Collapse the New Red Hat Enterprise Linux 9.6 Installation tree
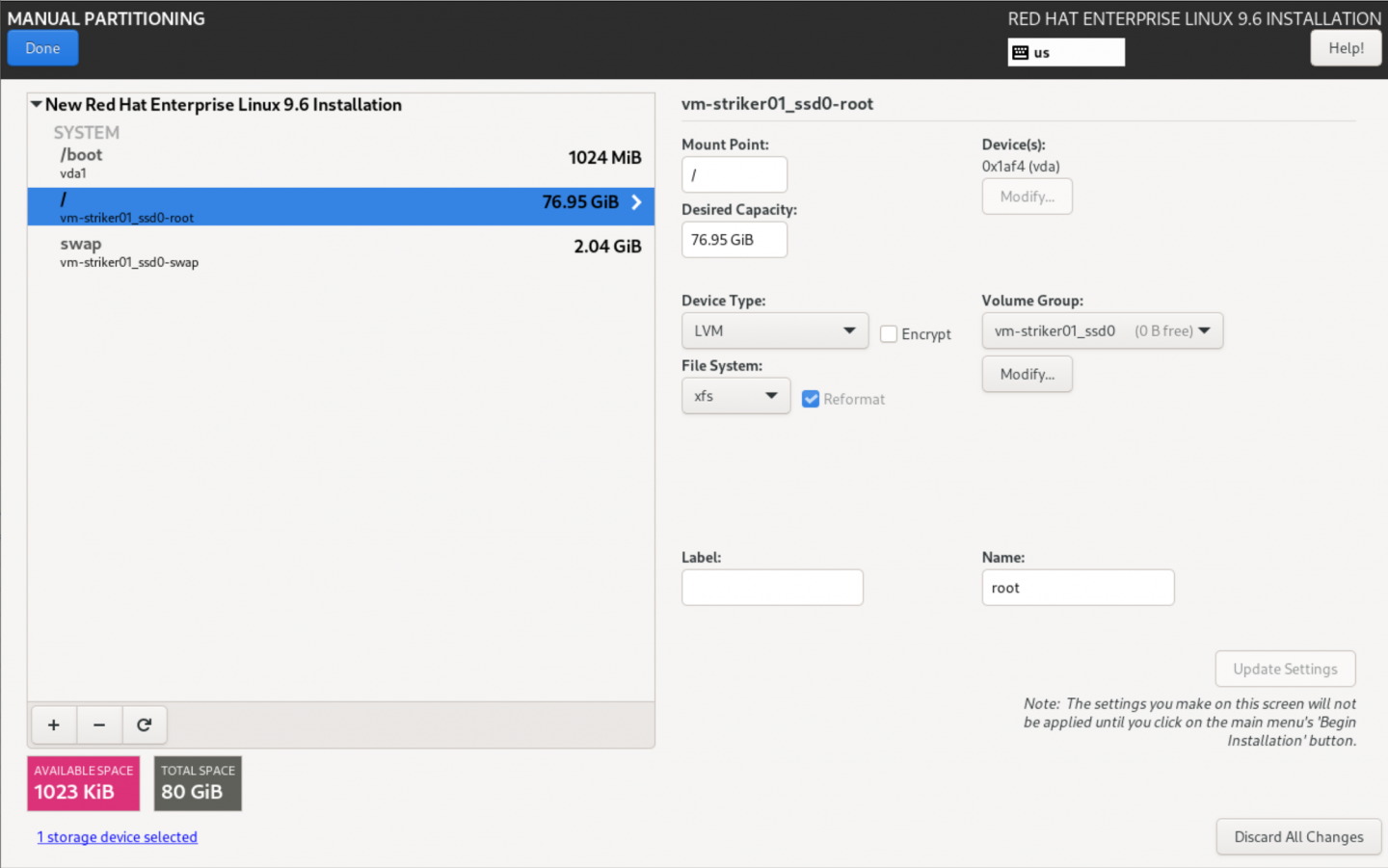Viewport: 1388px width, 868px height. [37, 104]
